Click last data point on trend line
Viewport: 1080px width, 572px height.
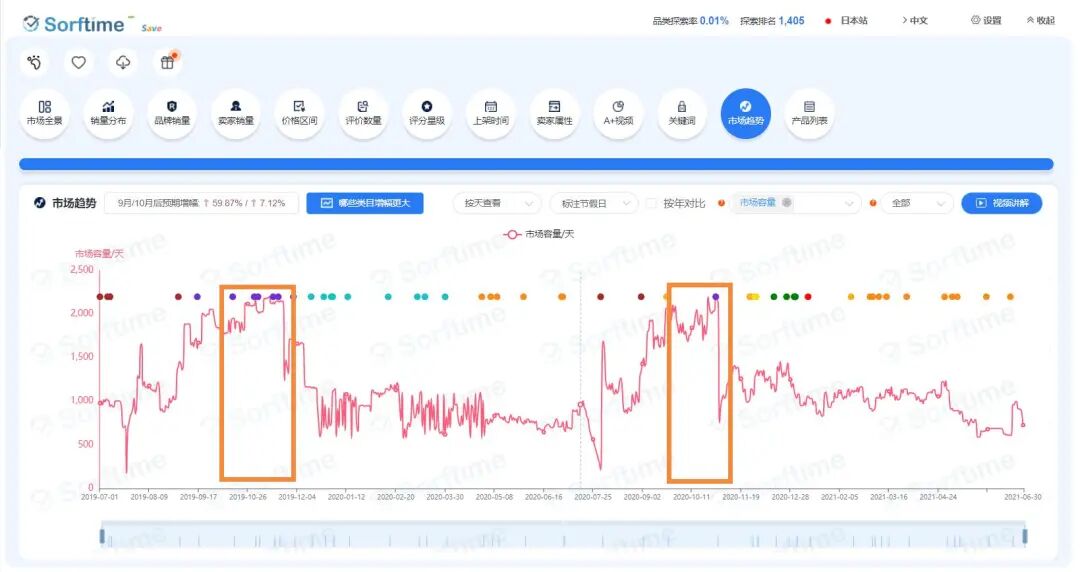click(1024, 425)
